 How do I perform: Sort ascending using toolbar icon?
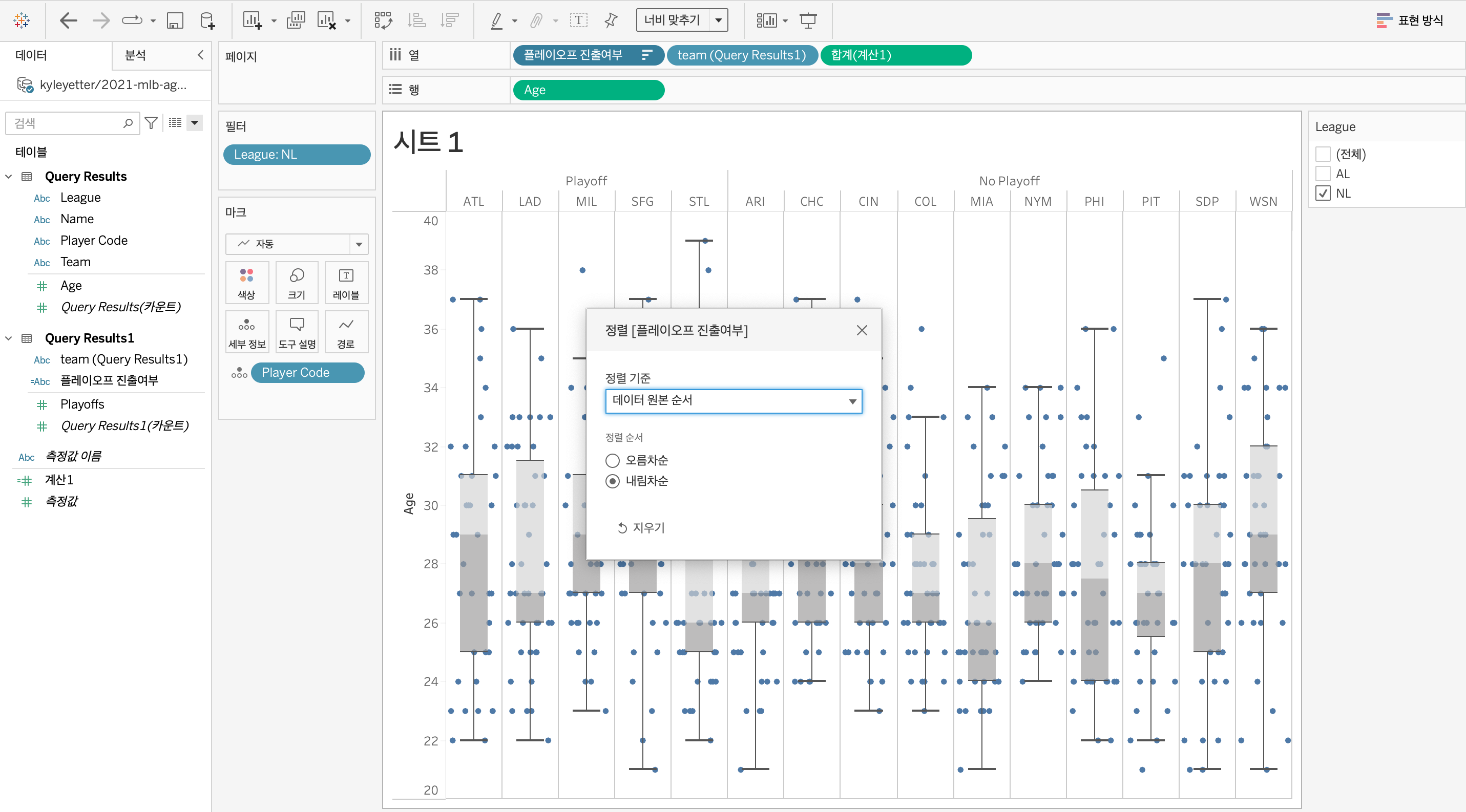416,20
